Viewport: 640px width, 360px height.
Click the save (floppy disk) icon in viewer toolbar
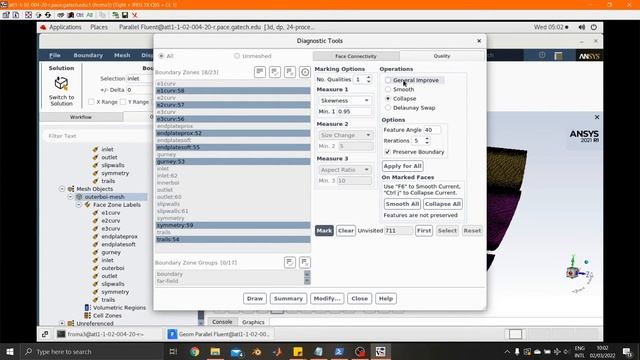point(125,15)
